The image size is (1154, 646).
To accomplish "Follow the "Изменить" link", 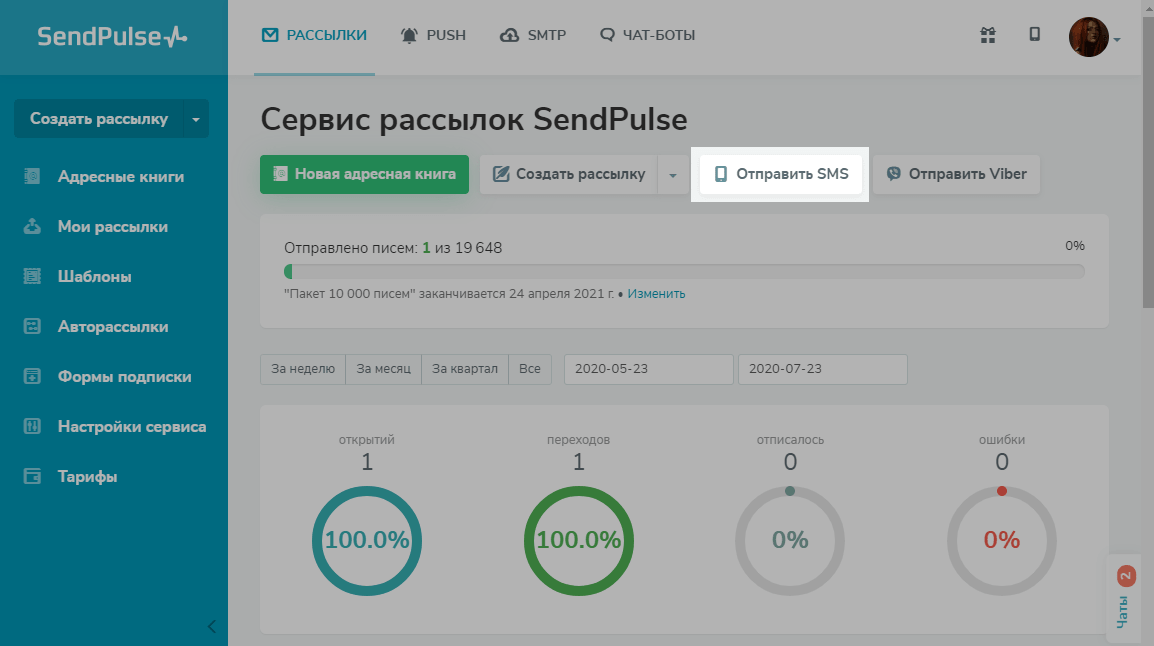I will click(657, 294).
